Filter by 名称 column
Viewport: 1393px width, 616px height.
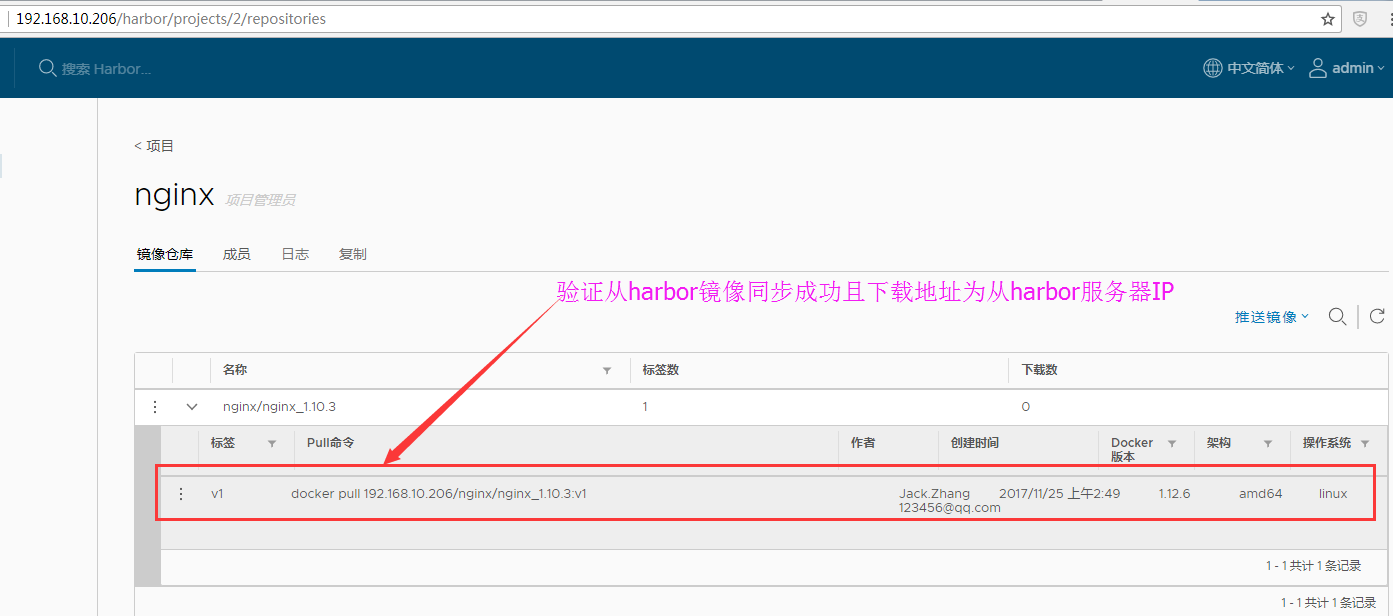(x=607, y=371)
